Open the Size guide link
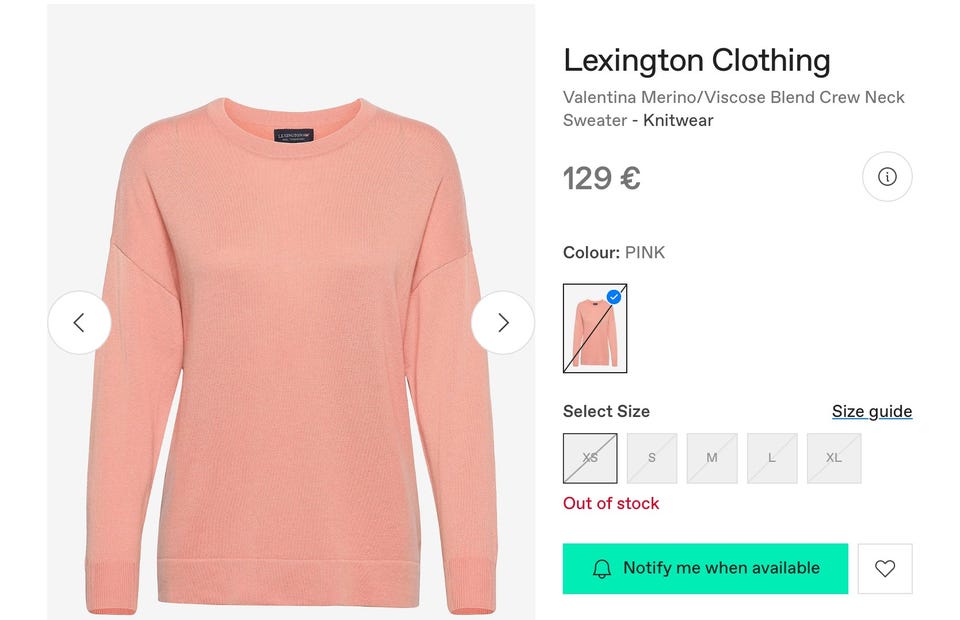This screenshot has width=960, height=620. click(x=872, y=411)
